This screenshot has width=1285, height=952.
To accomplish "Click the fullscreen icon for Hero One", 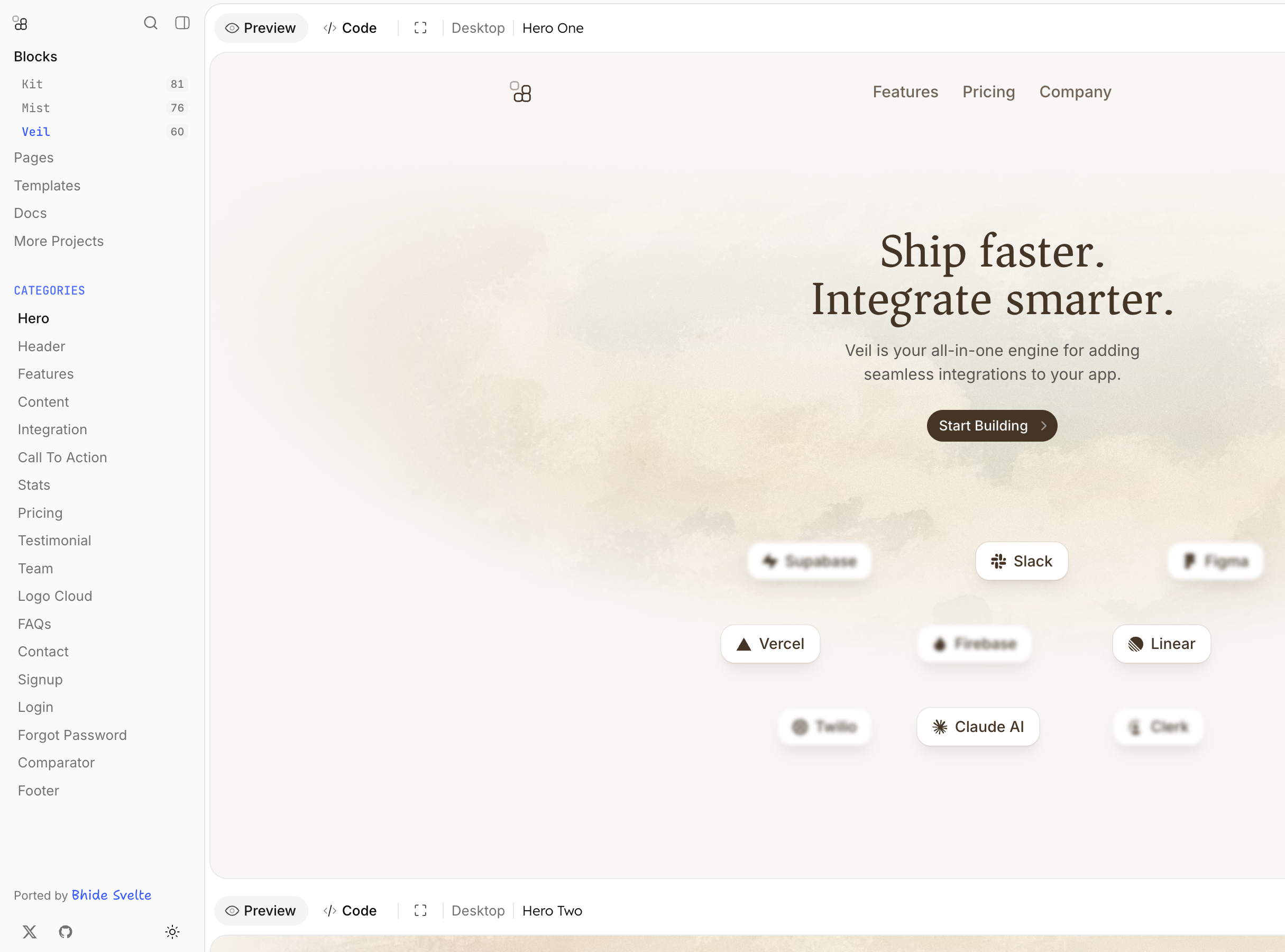I will [420, 28].
